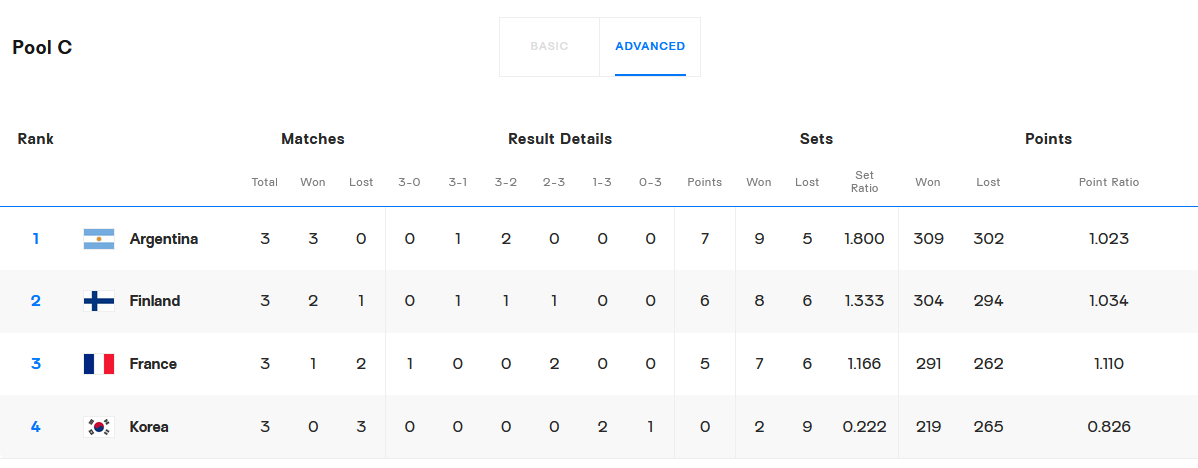The width and height of the screenshot is (1198, 468).
Task: Switch to the Basic standings tab
Action: 549,46
